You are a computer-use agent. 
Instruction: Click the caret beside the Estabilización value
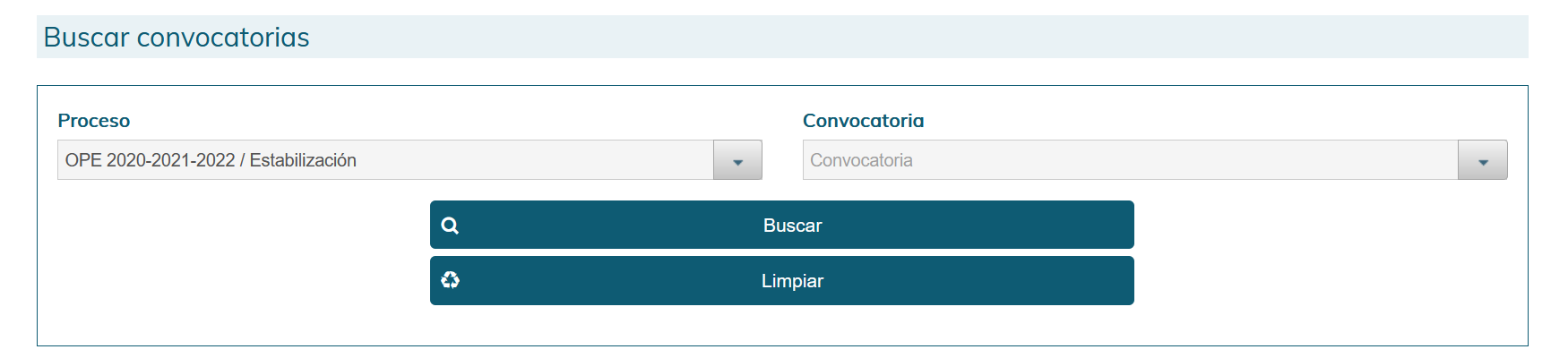(x=737, y=162)
